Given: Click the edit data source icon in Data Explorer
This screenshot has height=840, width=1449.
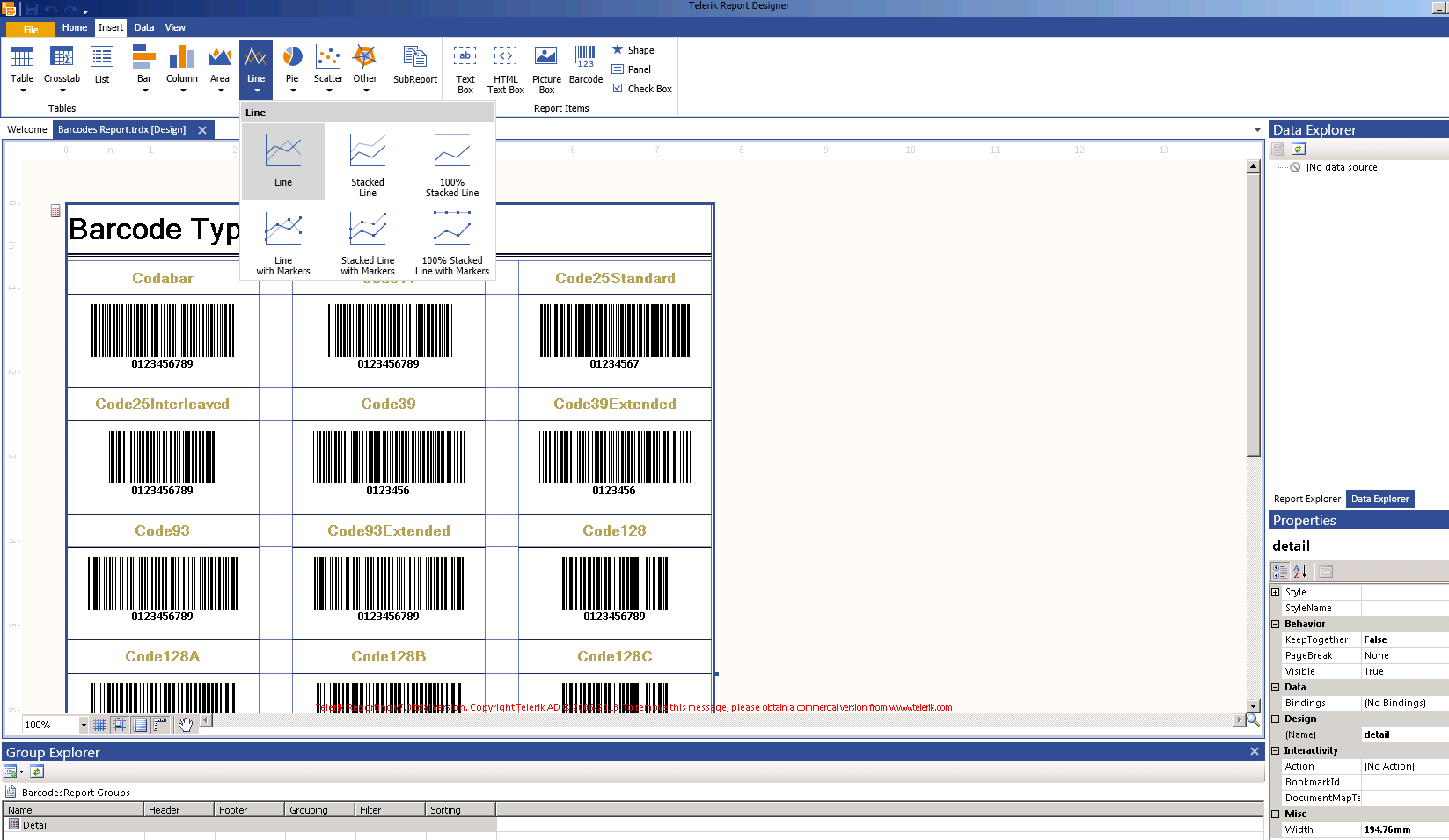Looking at the screenshot, I should (1279, 149).
